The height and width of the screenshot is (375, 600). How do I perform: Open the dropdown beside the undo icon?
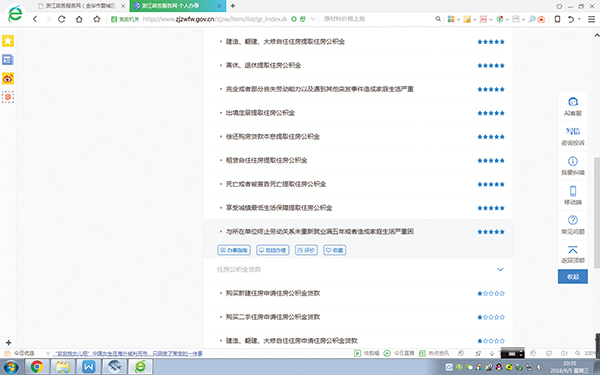click(x=579, y=19)
